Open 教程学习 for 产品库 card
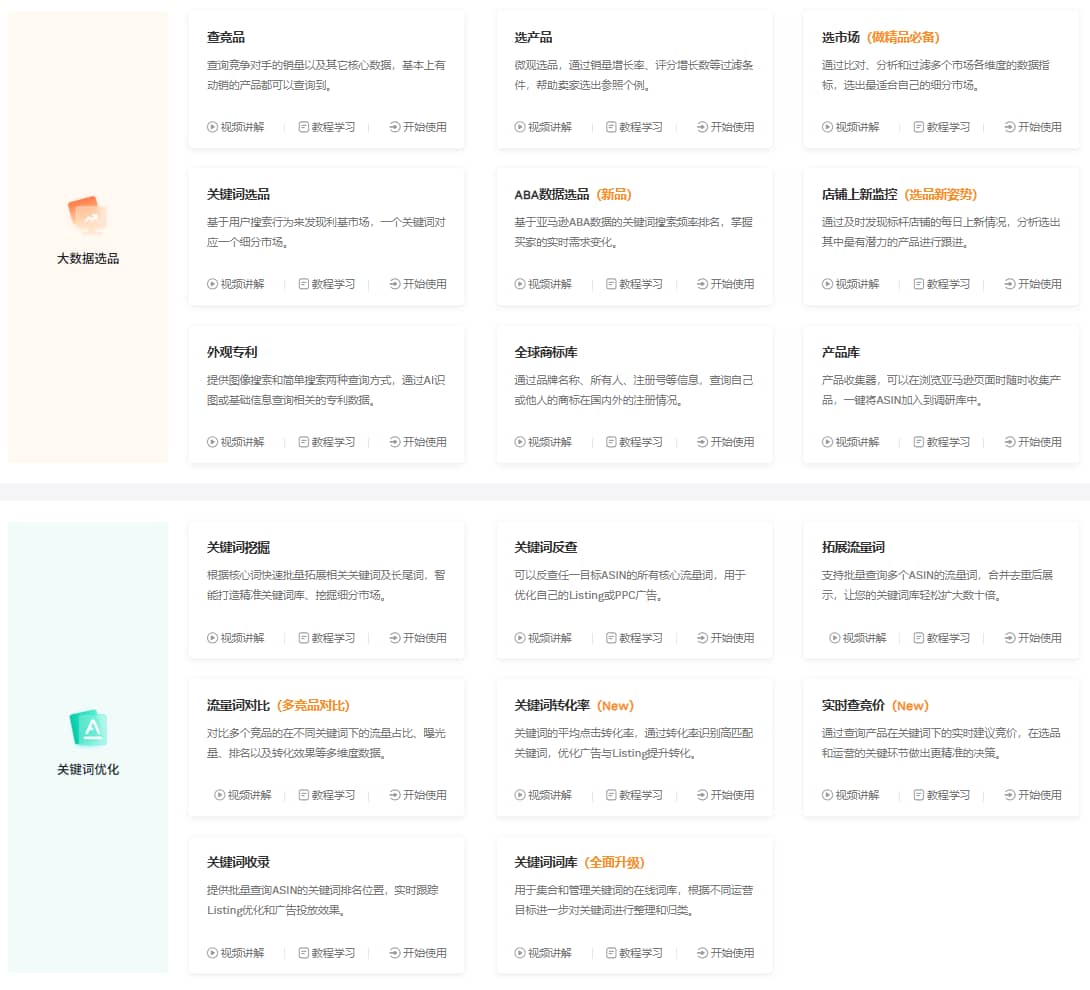Screen dimensions: 1090x990 pos(941,441)
